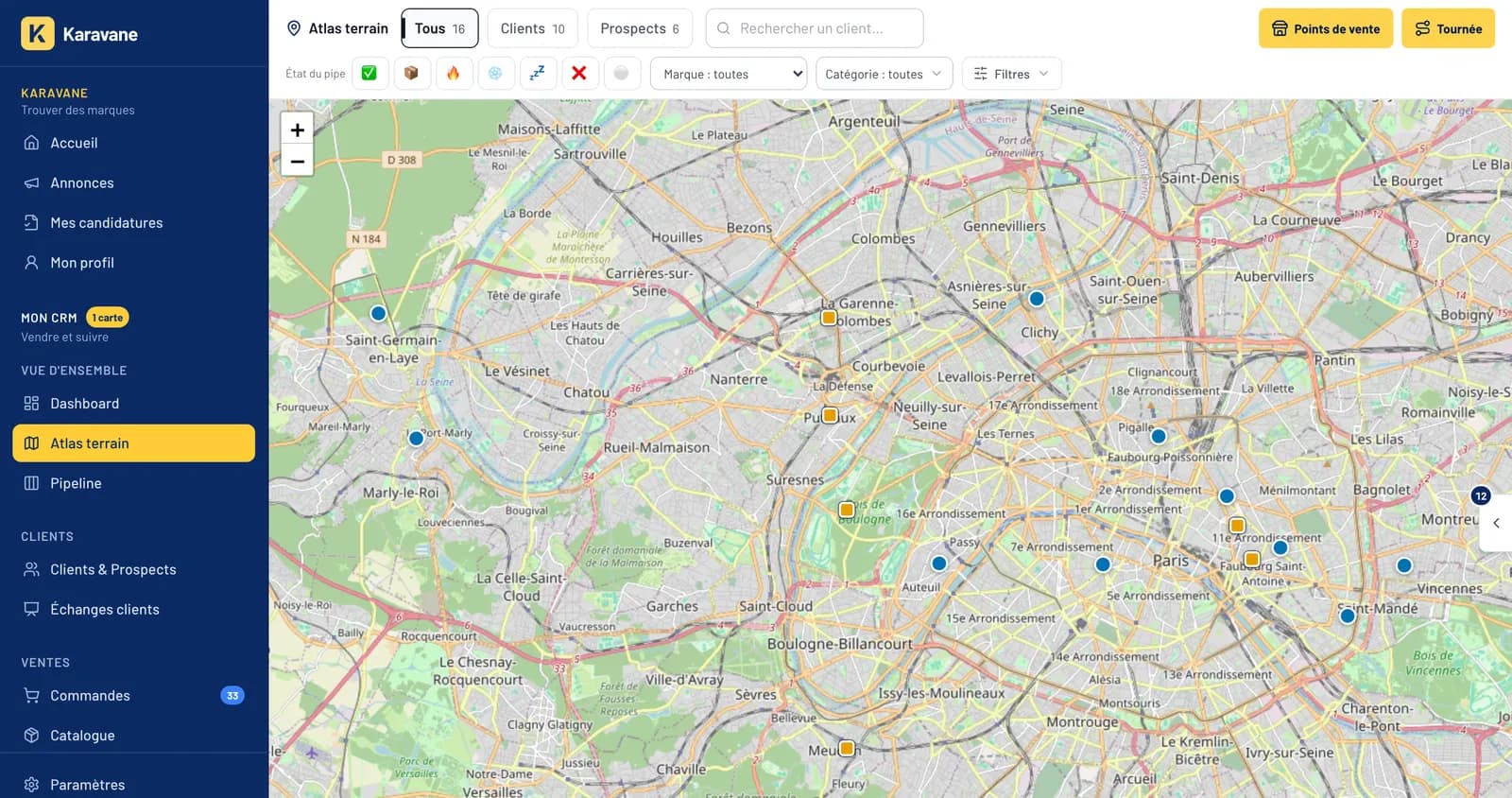Click the Paramètres gear icon
1512x798 pixels.
tap(31, 784)
